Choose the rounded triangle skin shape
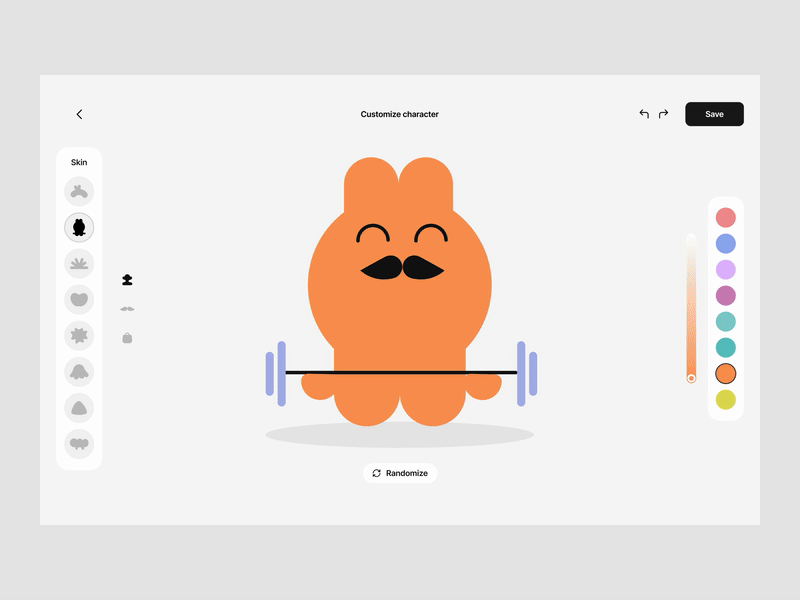800x600 pixels. point(79,408)
